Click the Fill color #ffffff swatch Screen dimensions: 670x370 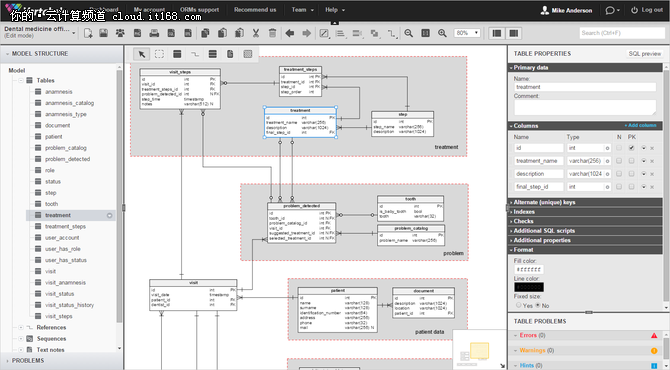tap(529, 270)
